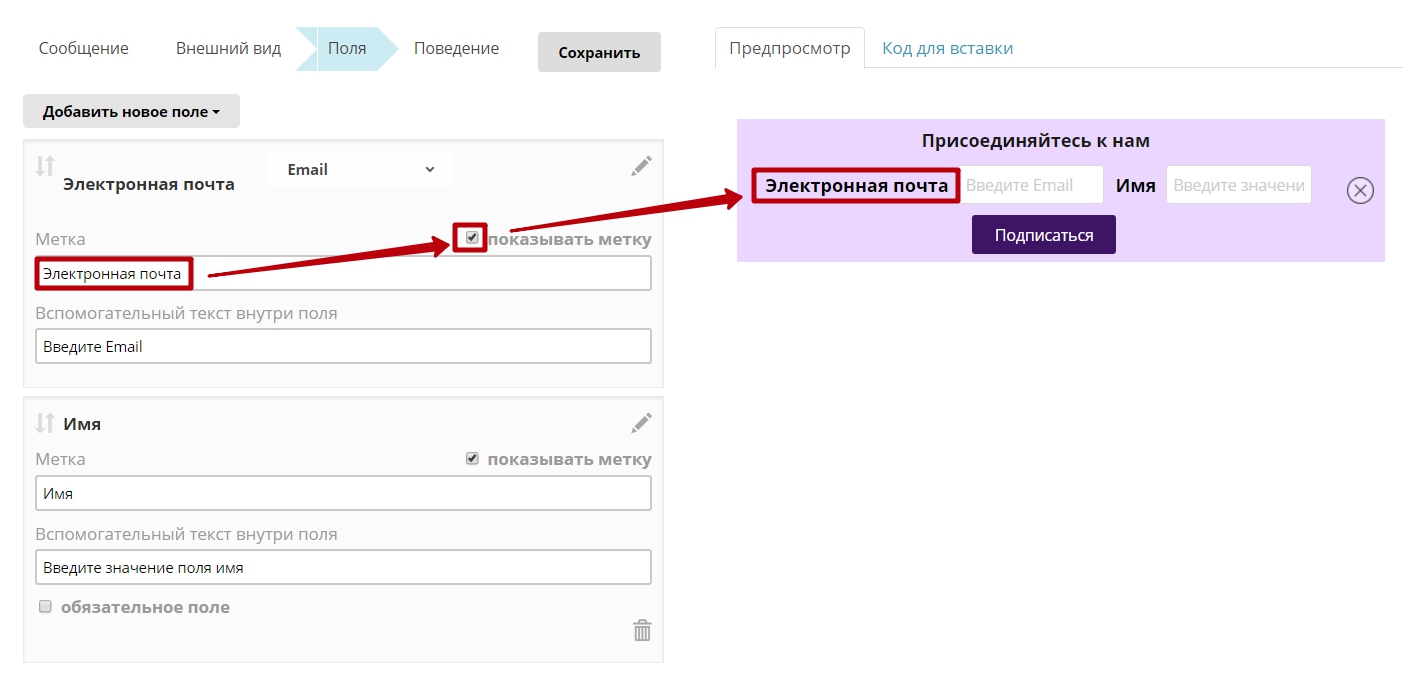
Task: Delete the Имя field with trash icon
Action: [642, 630]
